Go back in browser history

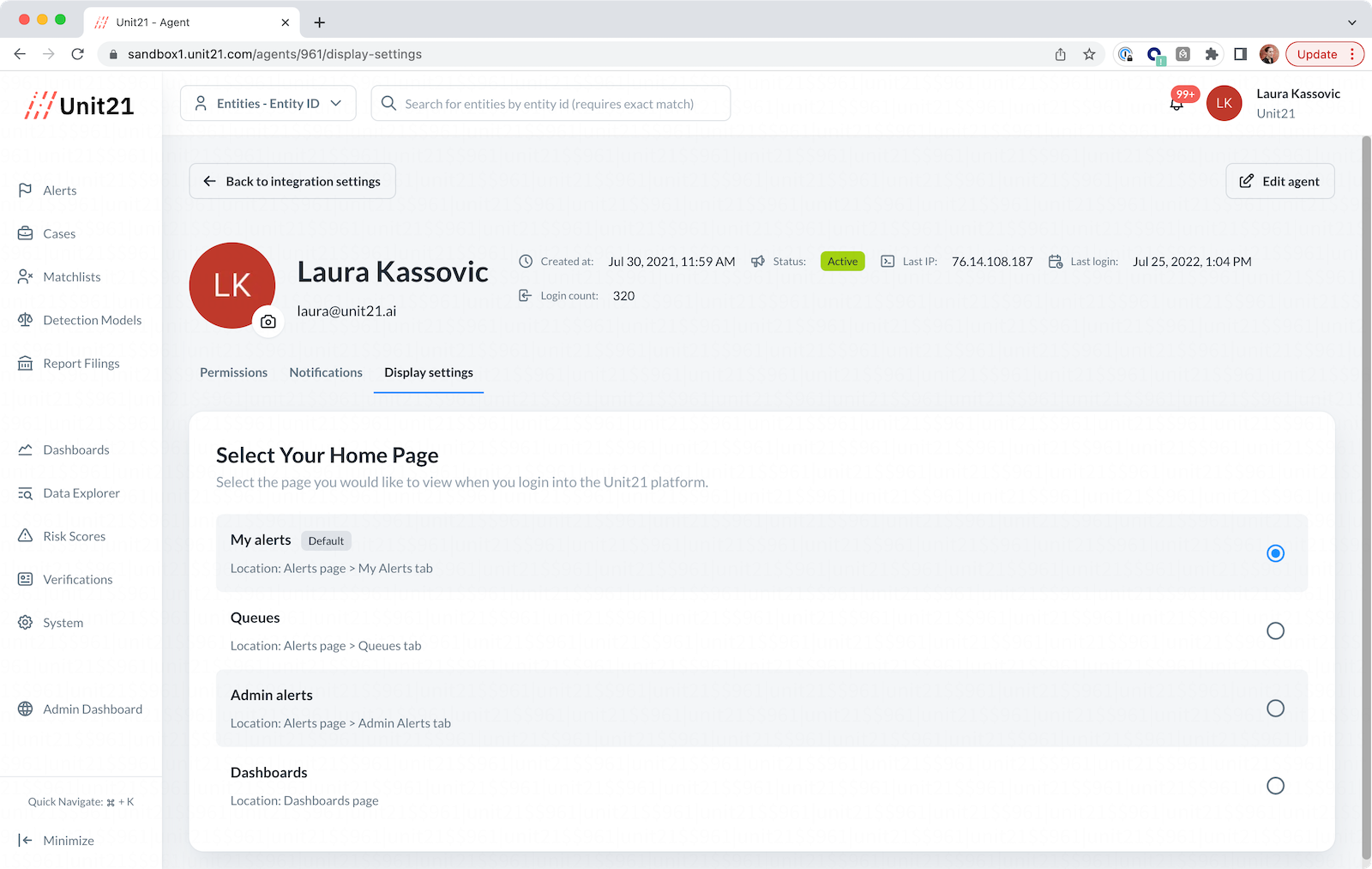(x=20, y=54)
